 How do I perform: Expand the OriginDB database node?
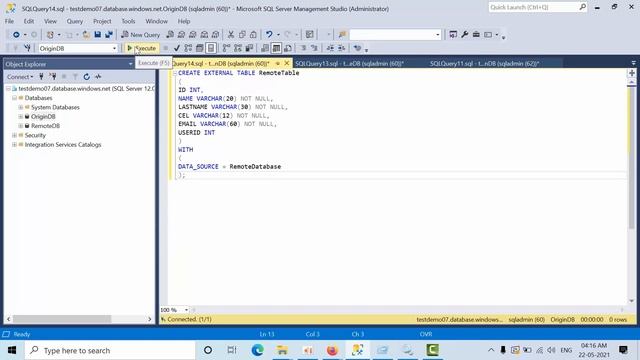coord(20,117)
